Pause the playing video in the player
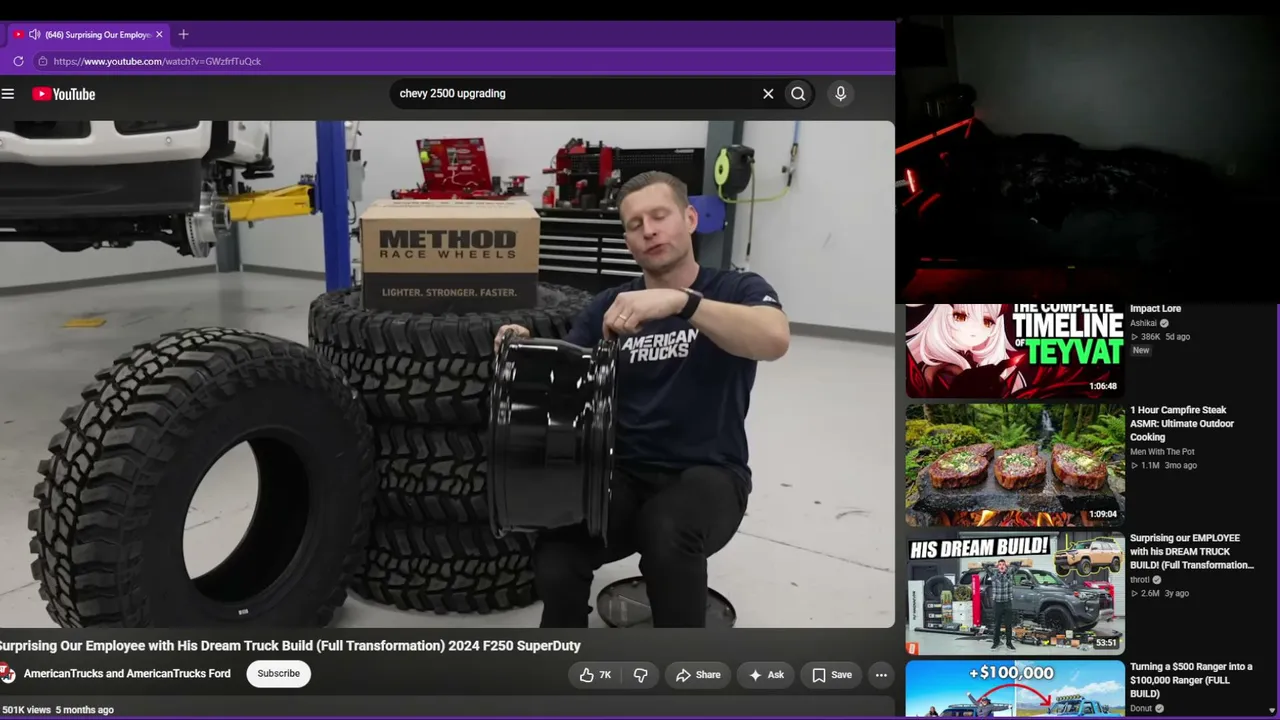This screenshot has height=720, width=1280. [x=447, y=374]
